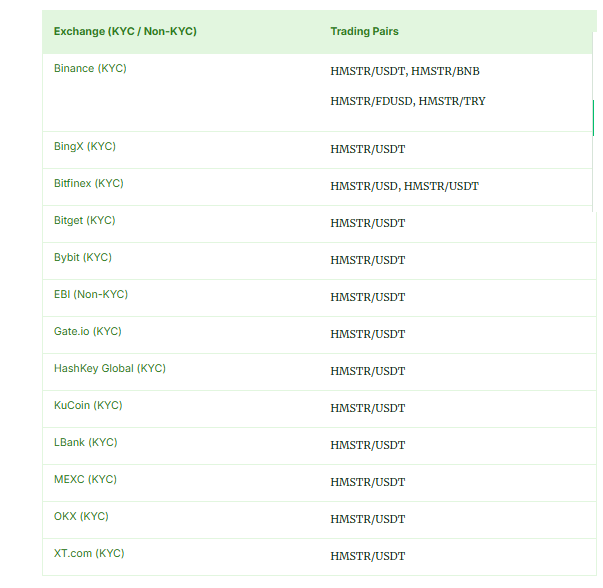Click the Bitget (KYC) exchange link
The width and height of the screenshot is (603, 588).
tap(85, 221)
